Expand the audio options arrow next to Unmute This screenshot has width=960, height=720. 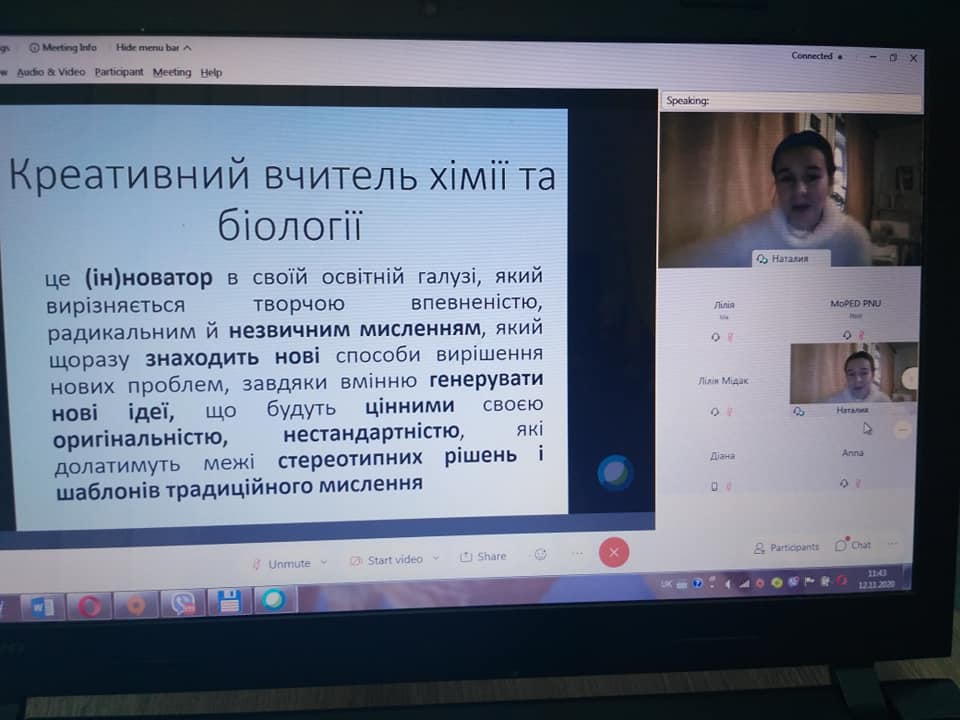(x=324, y=563)
